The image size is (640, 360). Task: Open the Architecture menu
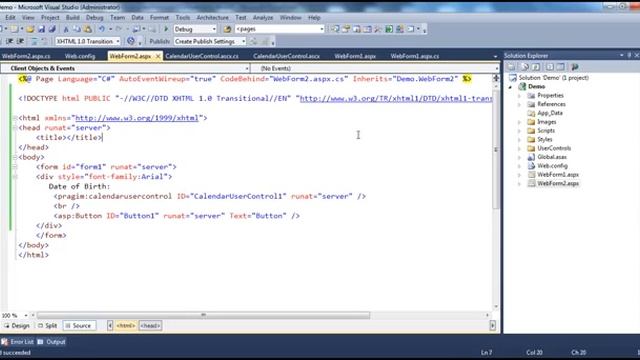click(x=212, y=18)
